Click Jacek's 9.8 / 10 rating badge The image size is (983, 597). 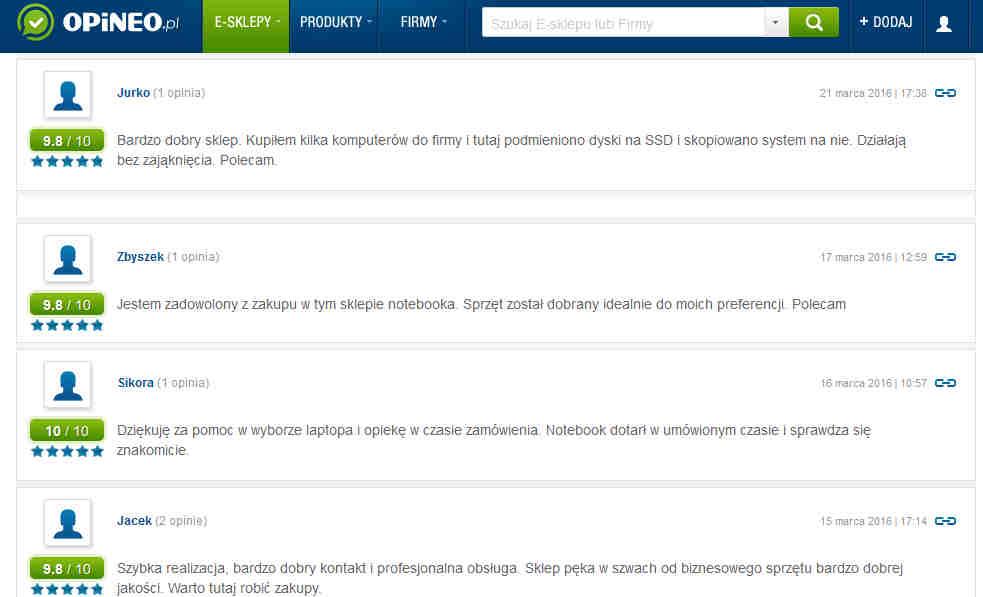67,569
